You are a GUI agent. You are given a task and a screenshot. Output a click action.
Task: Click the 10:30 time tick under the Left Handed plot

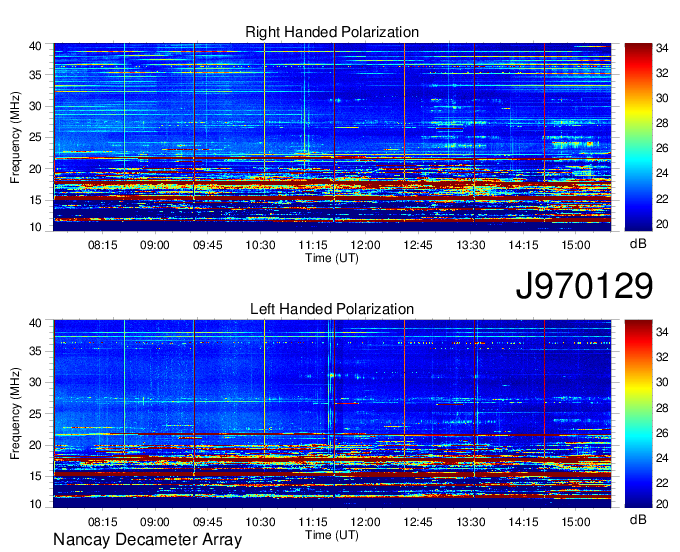point(260,522)
